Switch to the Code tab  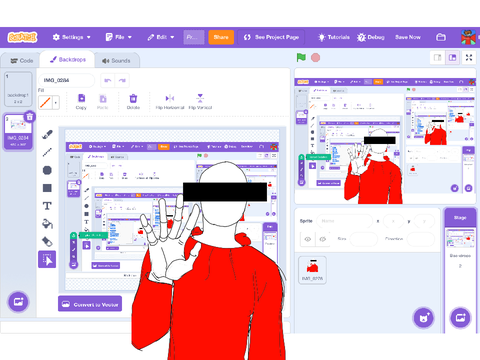click(22, 61)
